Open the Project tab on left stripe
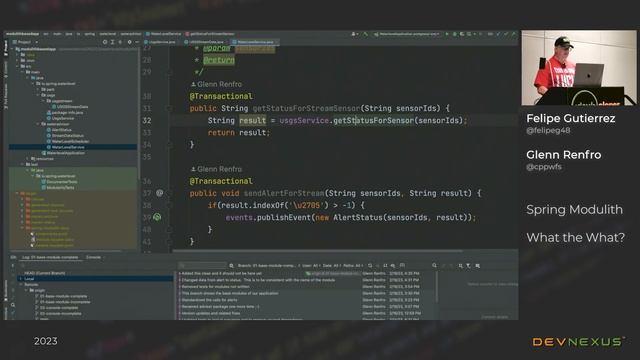The height and width of the screenshot is (360, 640). pos(6,48)
